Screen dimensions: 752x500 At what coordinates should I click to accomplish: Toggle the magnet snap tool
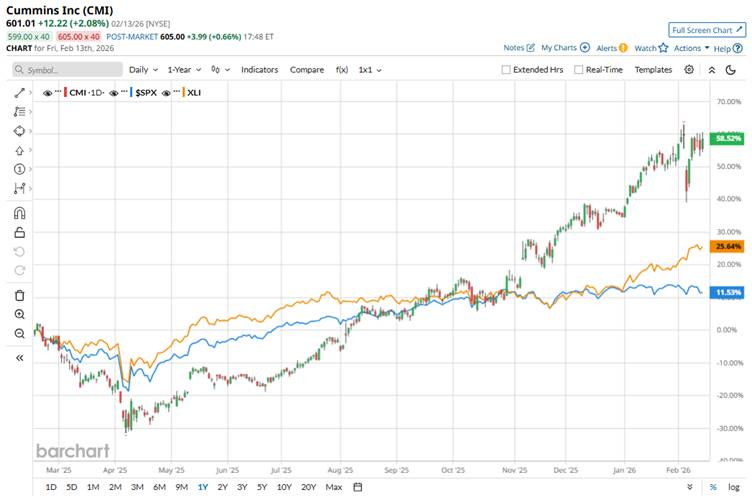click(x=19, y=213)
